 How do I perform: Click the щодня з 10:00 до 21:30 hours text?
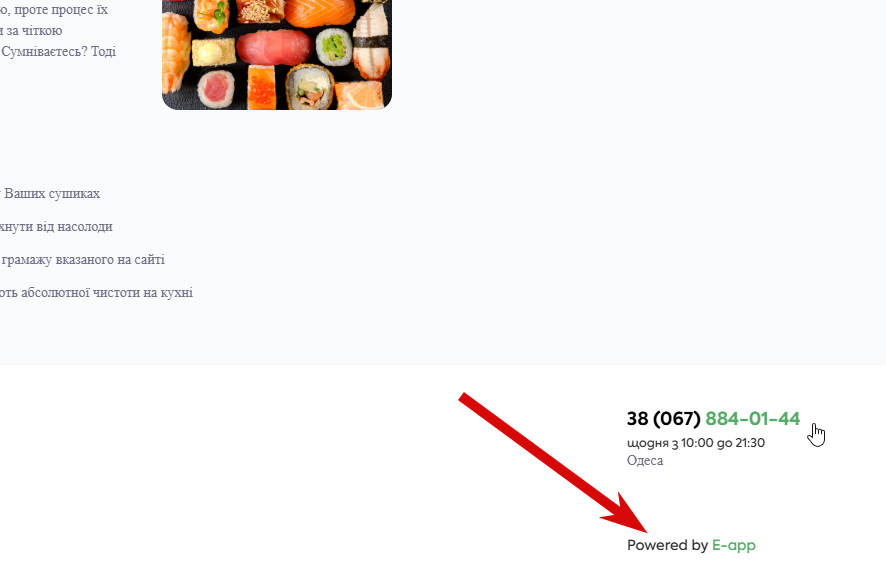pyautogui.click(x=696, y=443)
